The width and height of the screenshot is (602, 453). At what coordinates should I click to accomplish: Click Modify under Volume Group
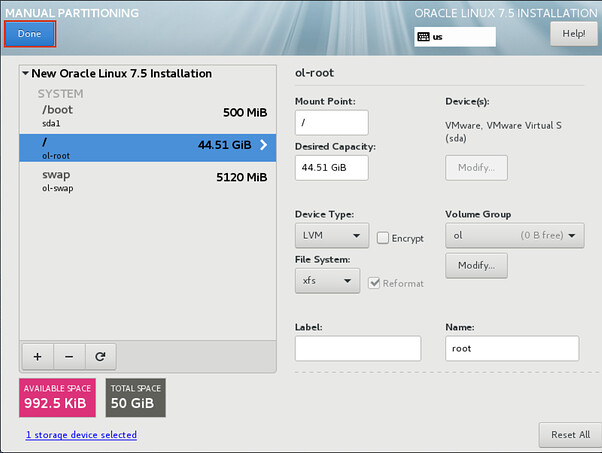(x=476, y=265)
